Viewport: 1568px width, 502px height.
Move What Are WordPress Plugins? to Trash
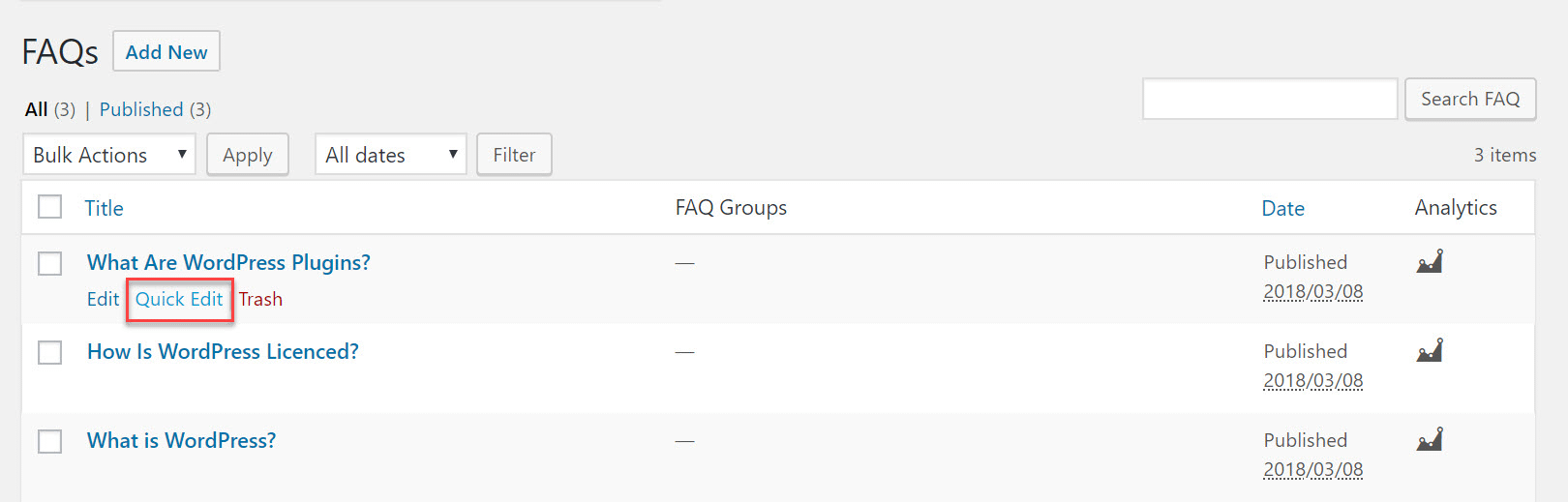[260, 299]
